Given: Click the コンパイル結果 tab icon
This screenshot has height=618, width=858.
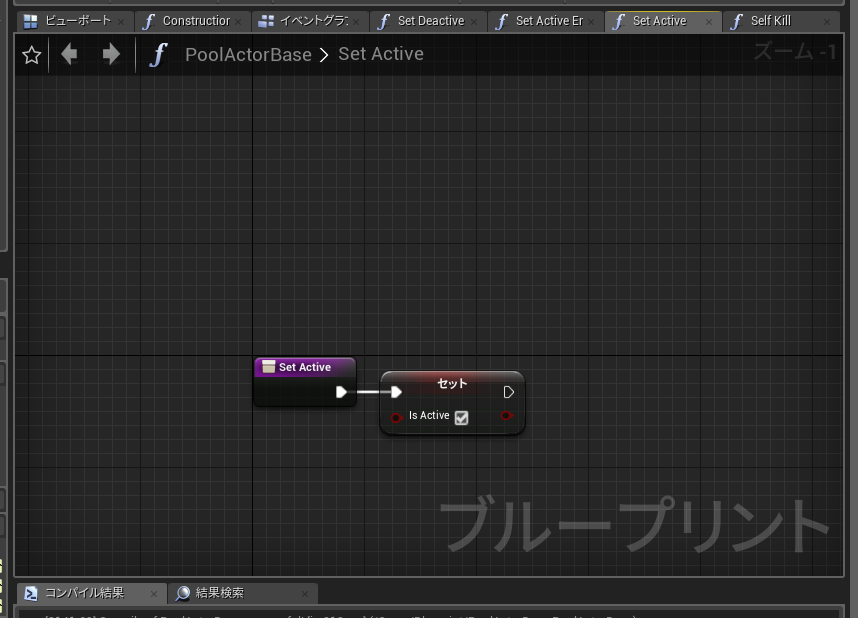Looking at the screenshot, I should coord(31,593).
